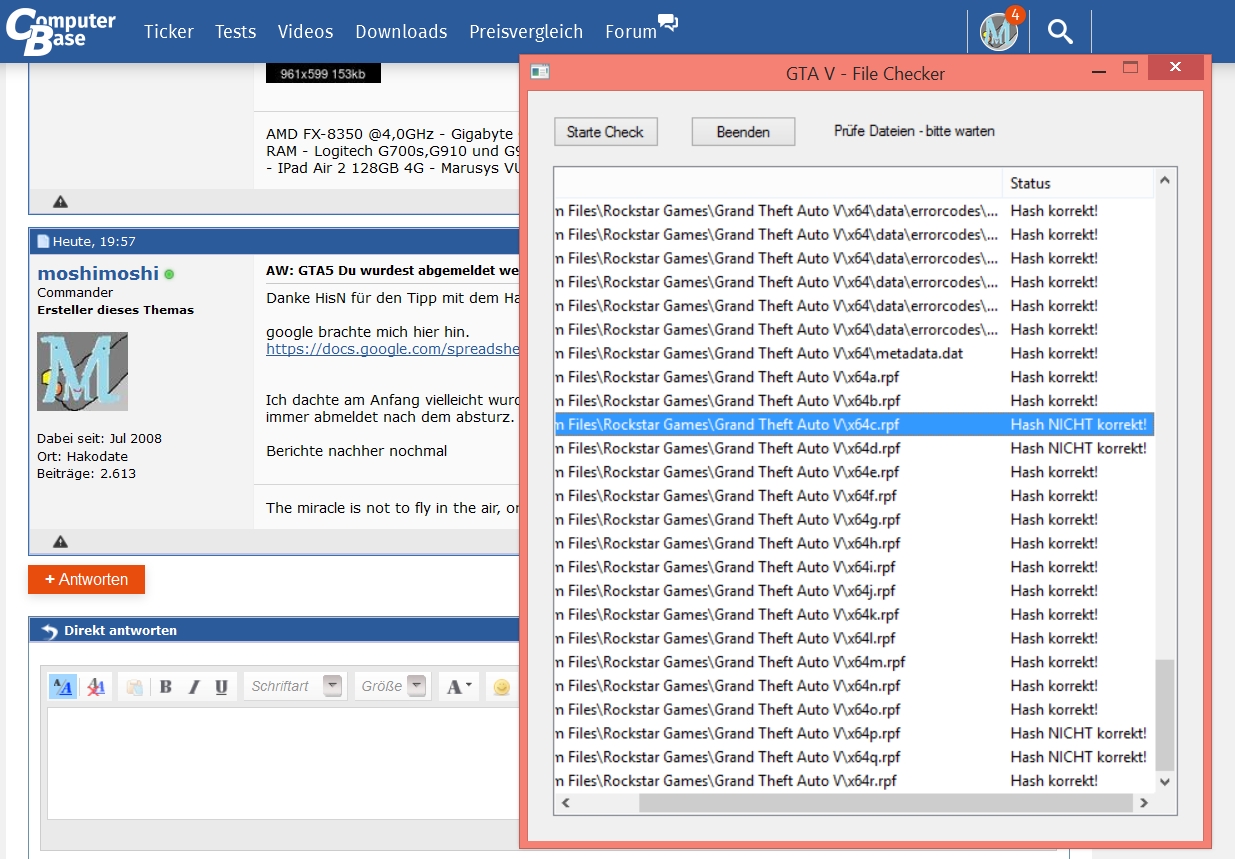Open the ComputerBase logo home link

point(60,30)
